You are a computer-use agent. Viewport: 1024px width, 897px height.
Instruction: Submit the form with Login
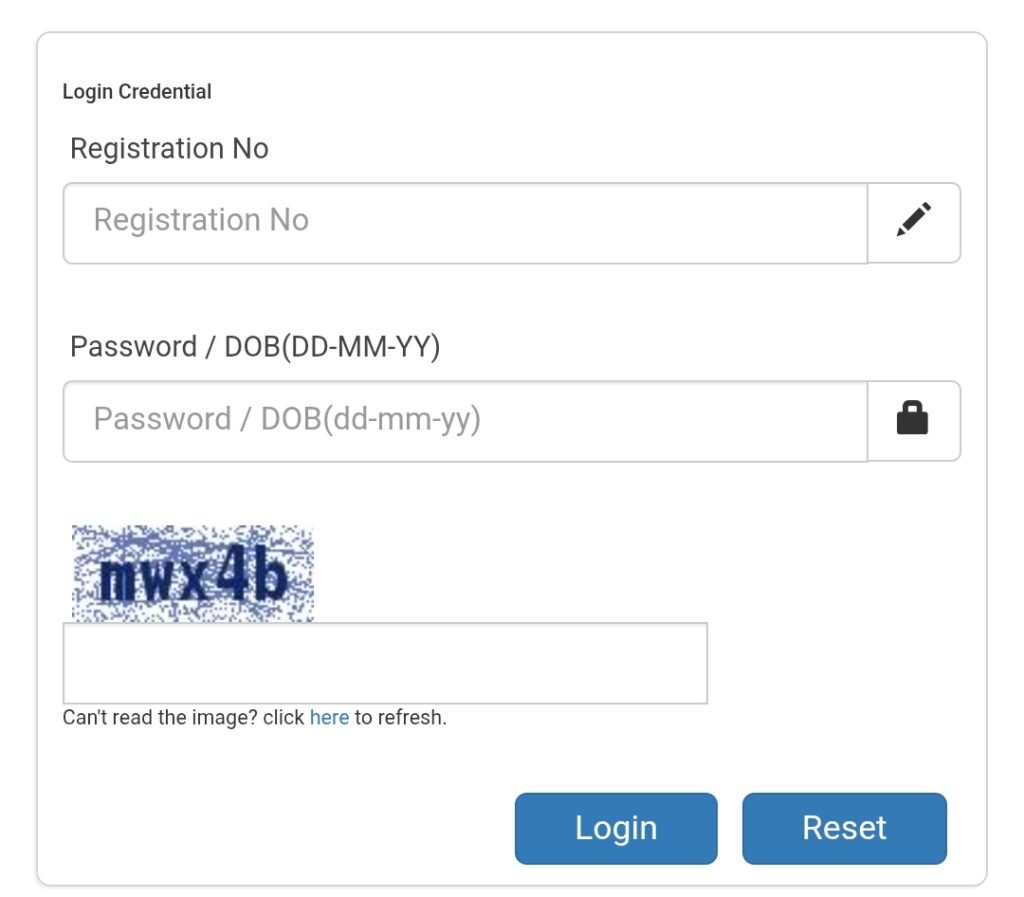click(x=616, y=828)
